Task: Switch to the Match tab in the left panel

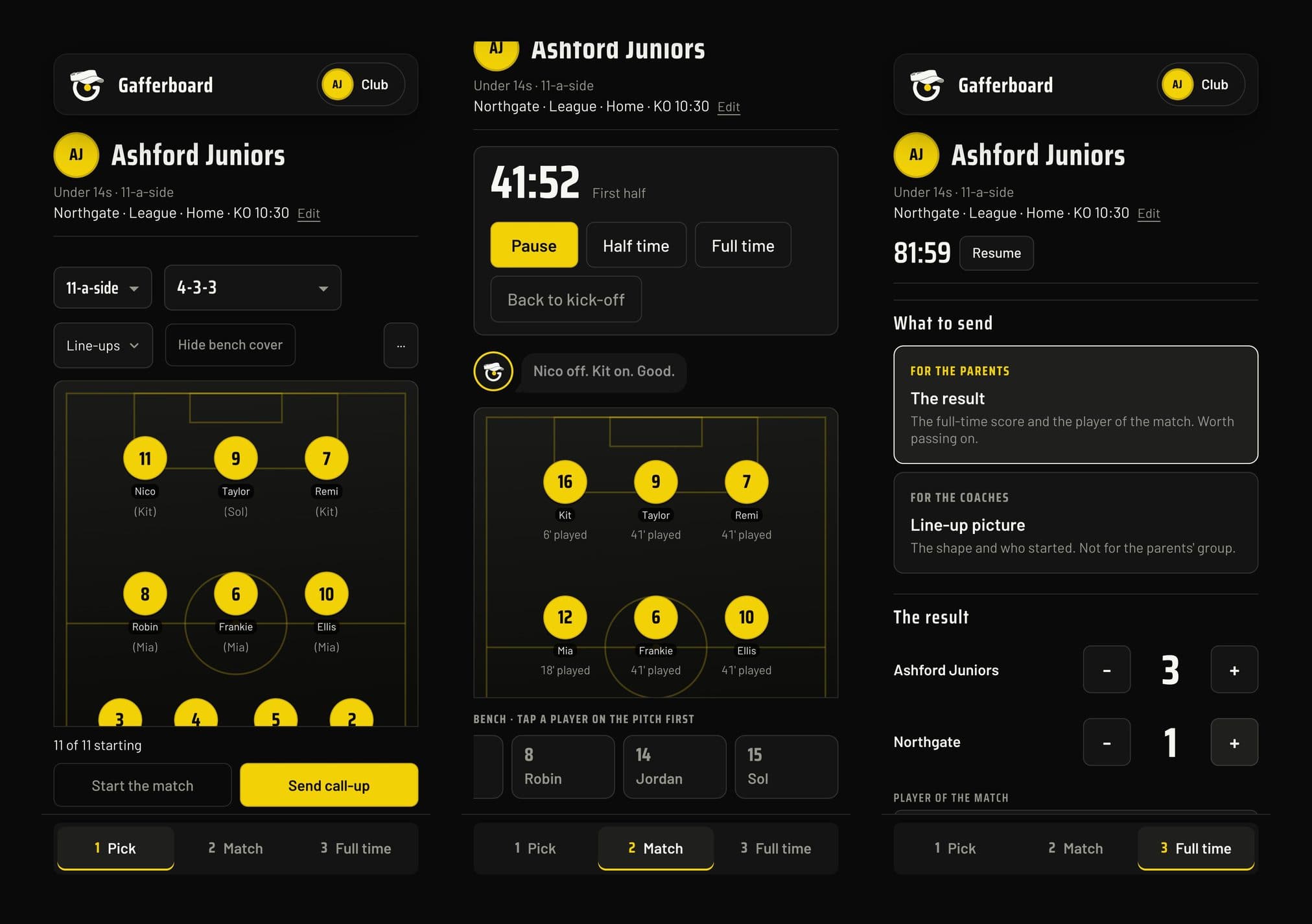Action: (x=236, y=848)
